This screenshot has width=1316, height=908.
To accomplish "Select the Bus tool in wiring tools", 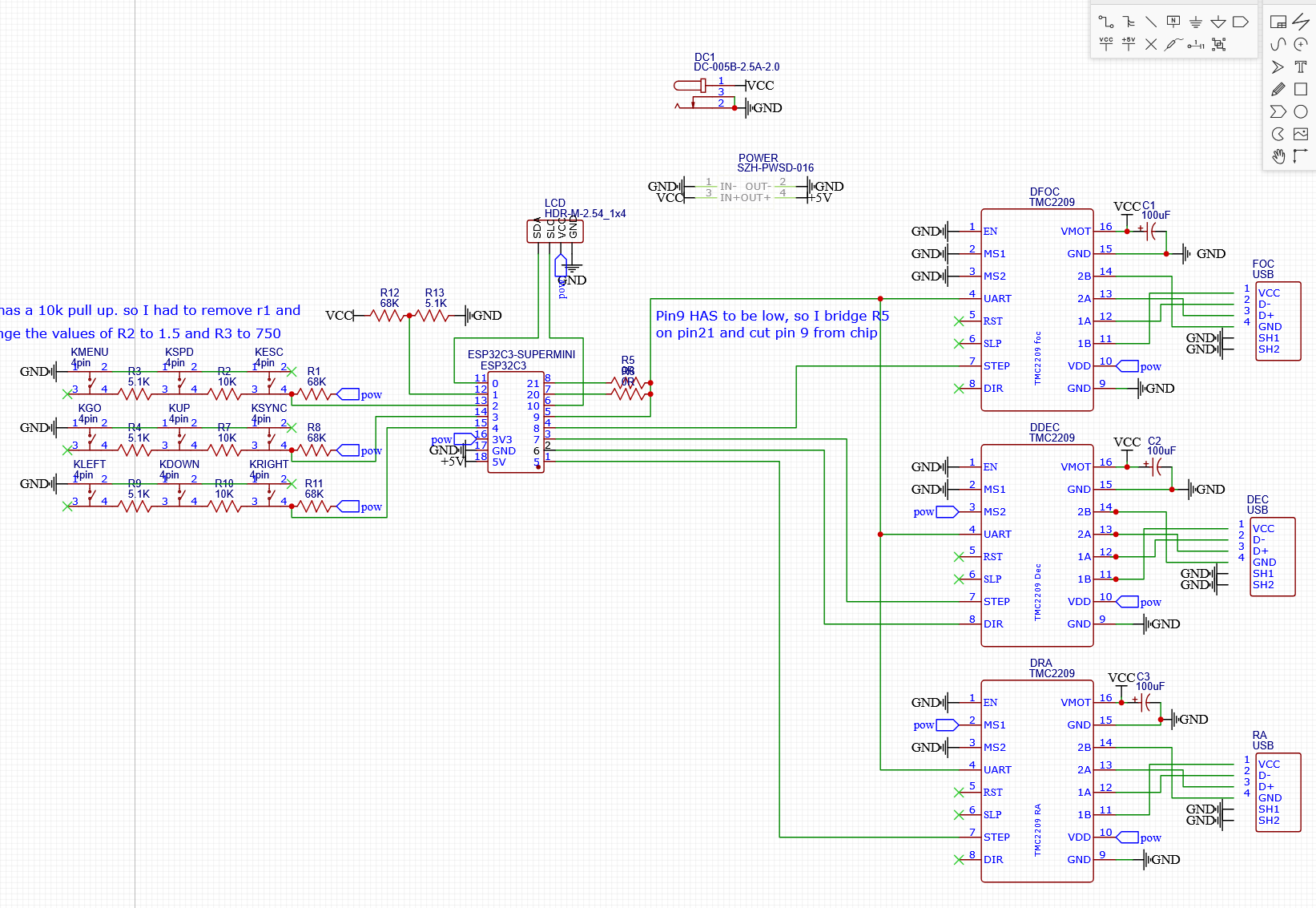I will 1129,22.
